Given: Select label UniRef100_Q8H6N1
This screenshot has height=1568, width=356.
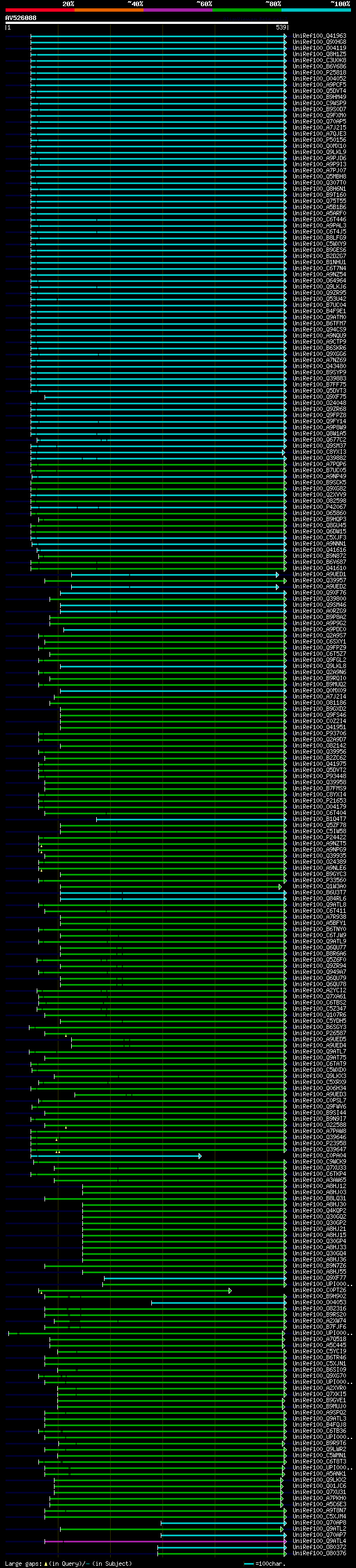Looking at the screenshot, I should pos(319,189).
